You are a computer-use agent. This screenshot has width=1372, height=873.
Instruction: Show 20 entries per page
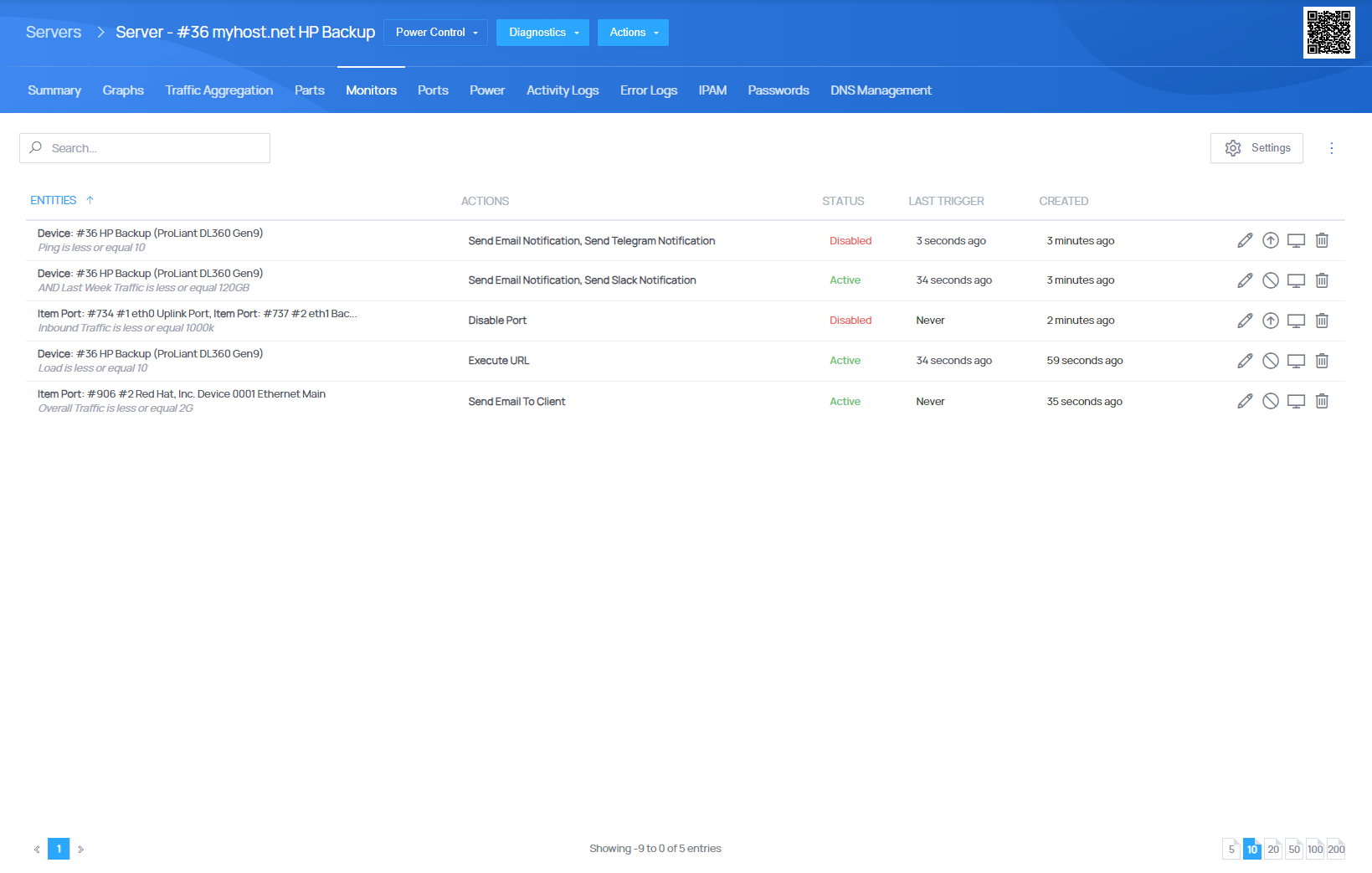point(1273,849)
